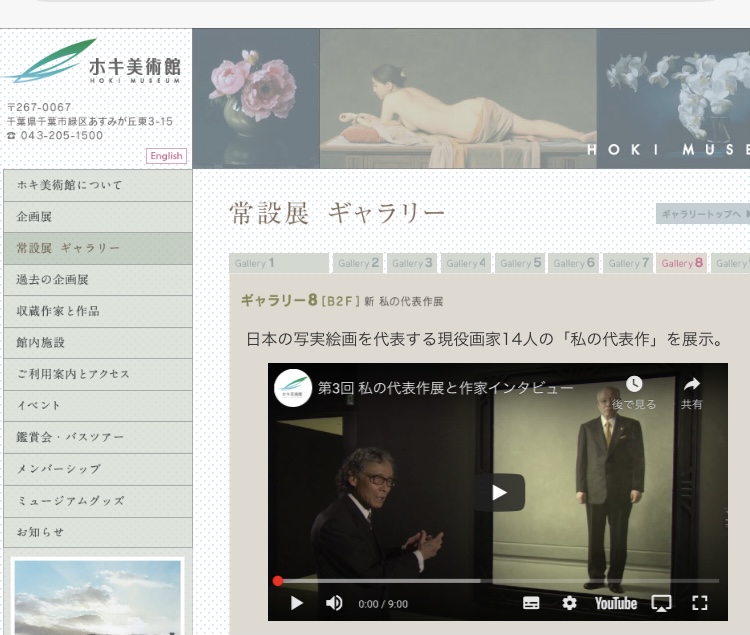Open ミュージアムグッズ menu item

98,501
